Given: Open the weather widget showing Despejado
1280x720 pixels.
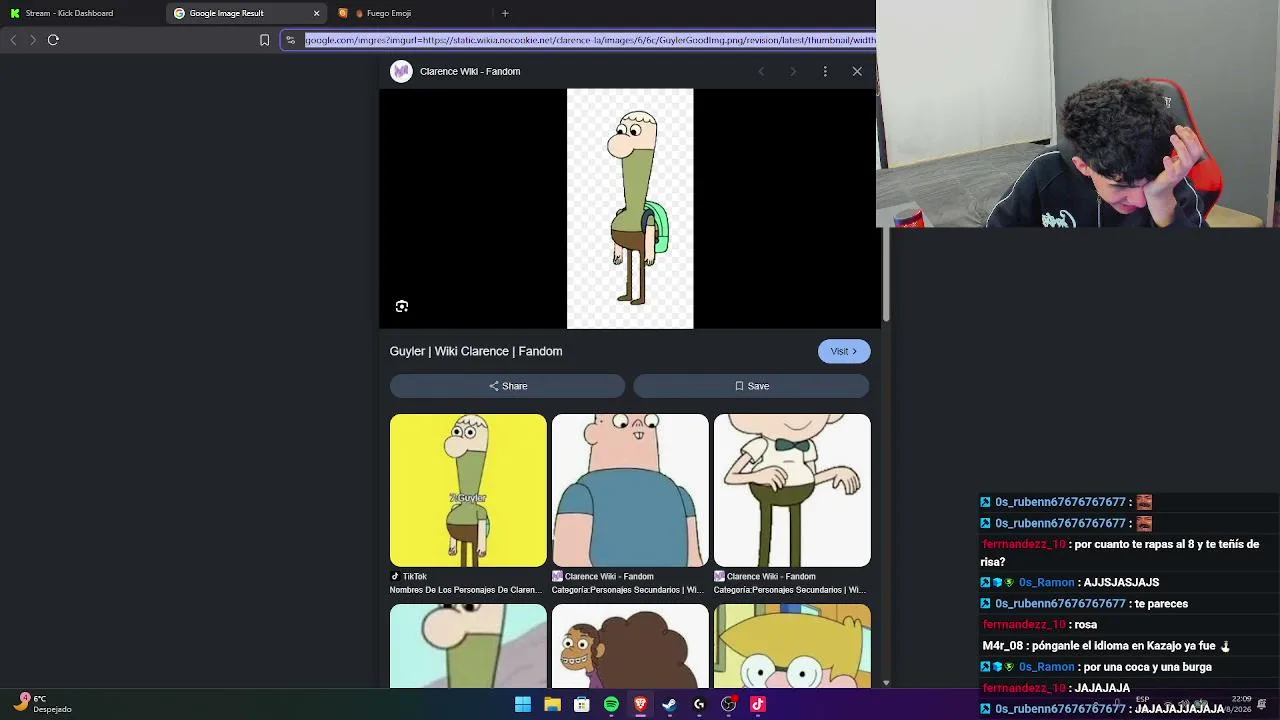Looking at the screenshot, I should (44, 704).
